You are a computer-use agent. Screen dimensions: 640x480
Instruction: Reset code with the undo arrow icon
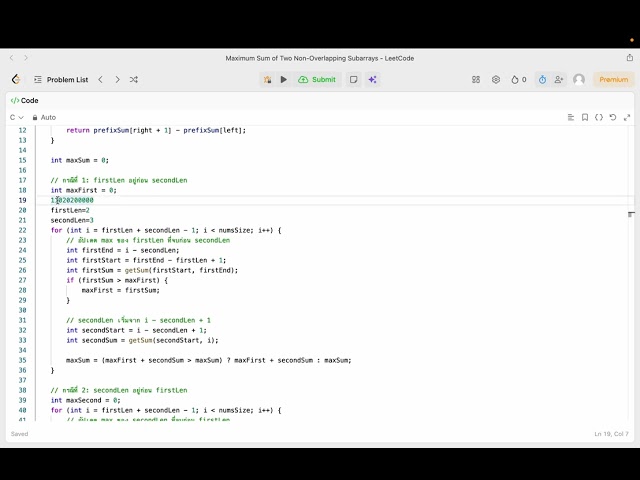point(613,118)
